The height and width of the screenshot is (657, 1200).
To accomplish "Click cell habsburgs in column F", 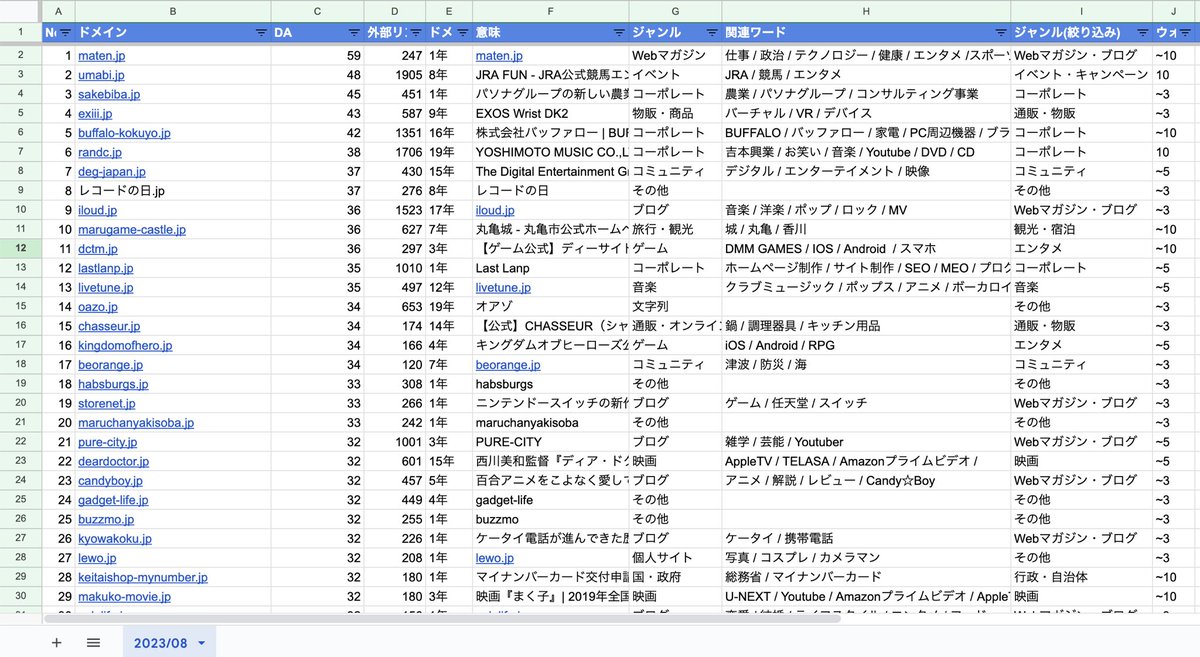I will [x=551, y=384].
